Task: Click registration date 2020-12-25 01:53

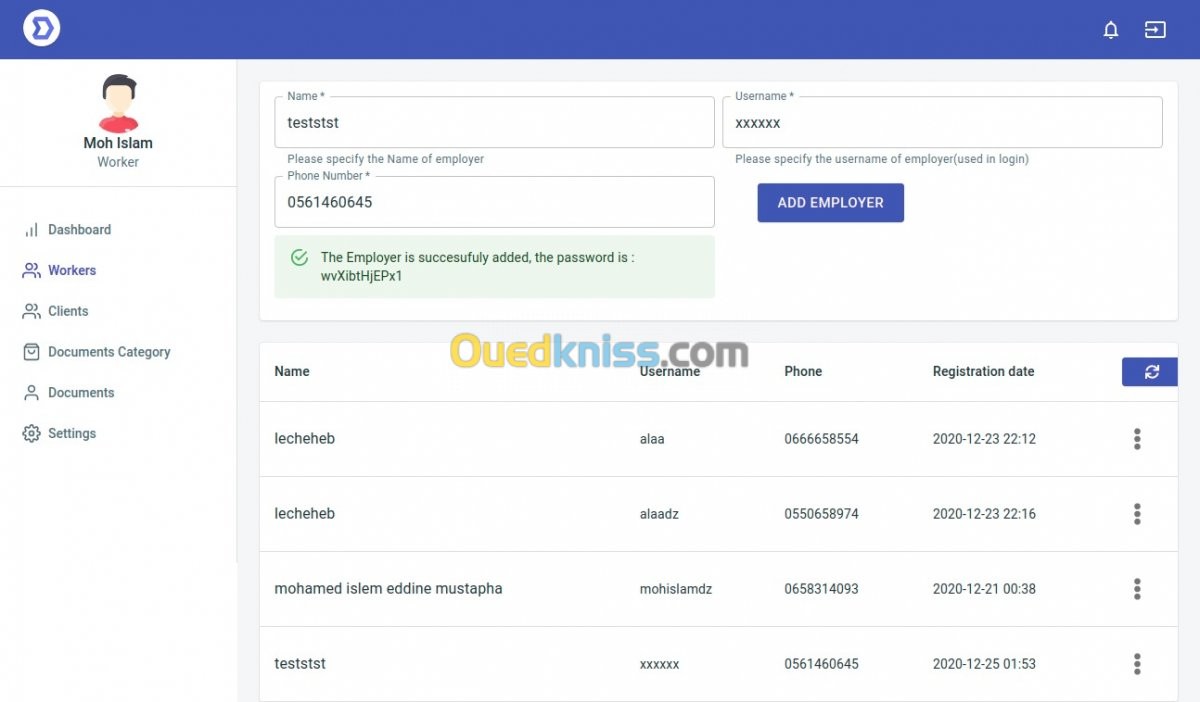Action: [x=984, y=664]
